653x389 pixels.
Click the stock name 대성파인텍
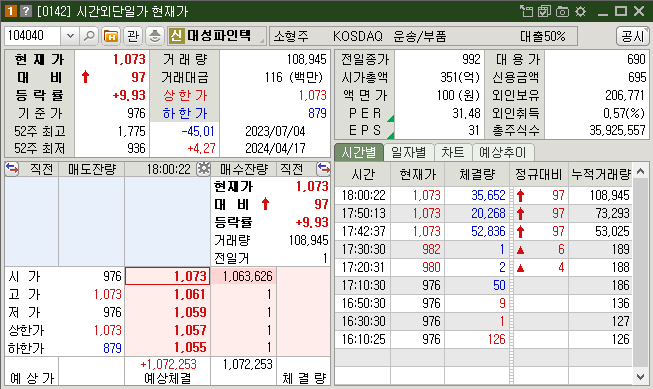coord(219,36)
